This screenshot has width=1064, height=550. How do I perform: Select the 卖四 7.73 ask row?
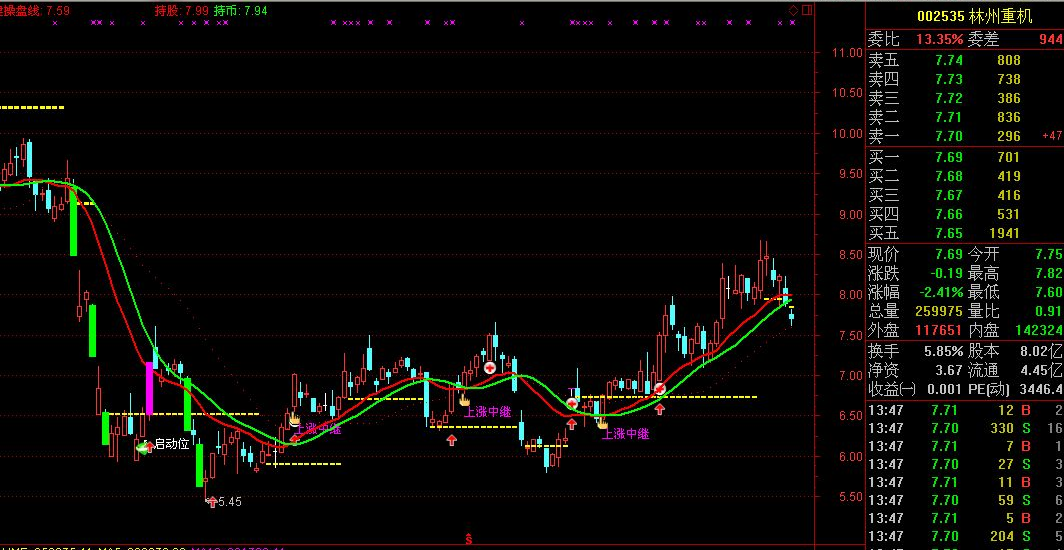tap(965, 79)
